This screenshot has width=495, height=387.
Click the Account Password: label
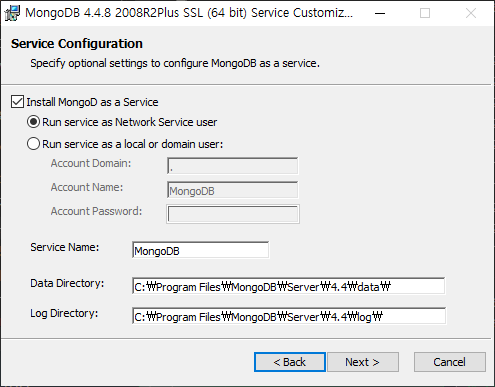[x=96, y=211]
